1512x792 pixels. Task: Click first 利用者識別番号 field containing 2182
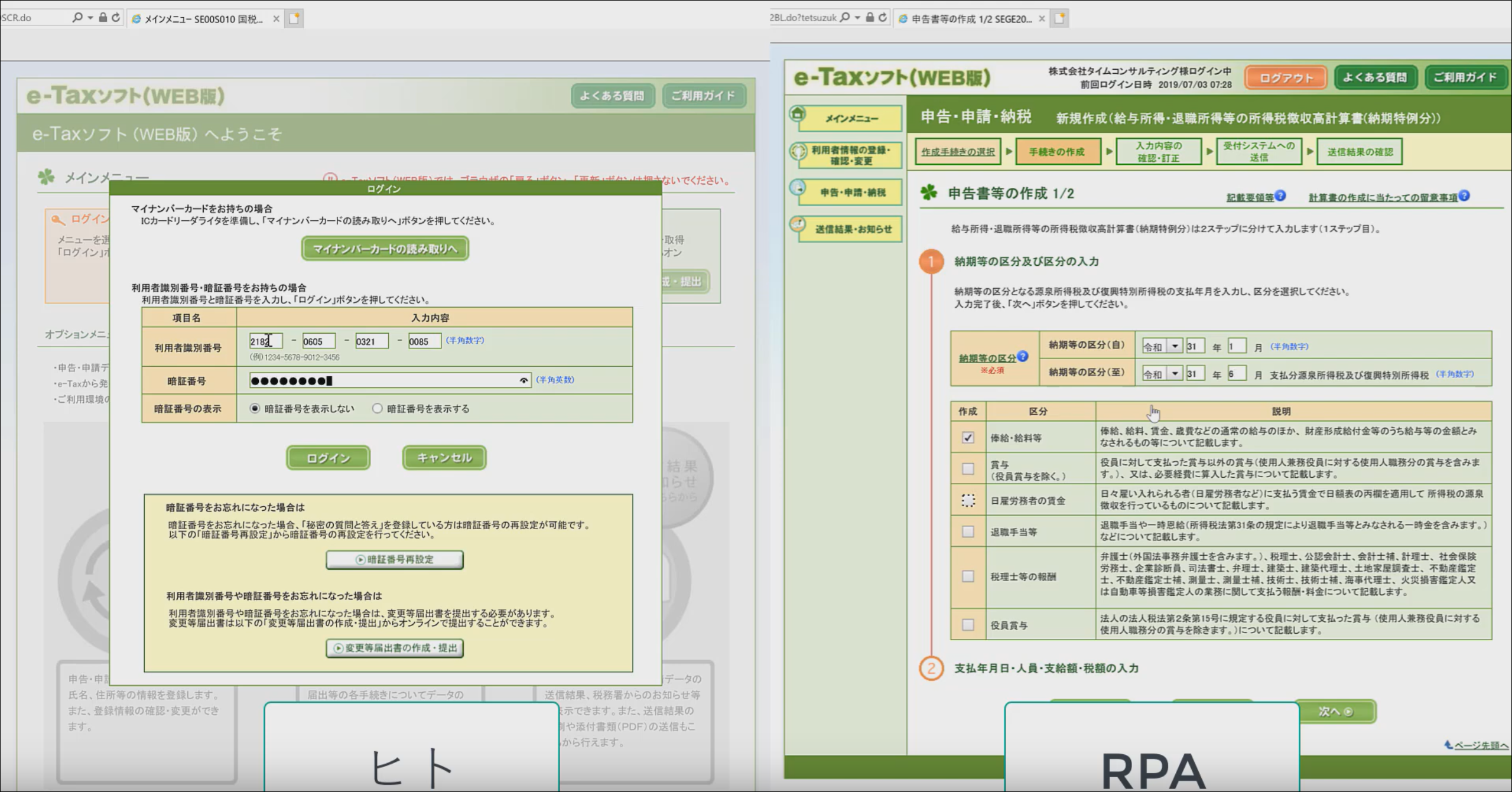pyautogui.click(x=266, y=341)
